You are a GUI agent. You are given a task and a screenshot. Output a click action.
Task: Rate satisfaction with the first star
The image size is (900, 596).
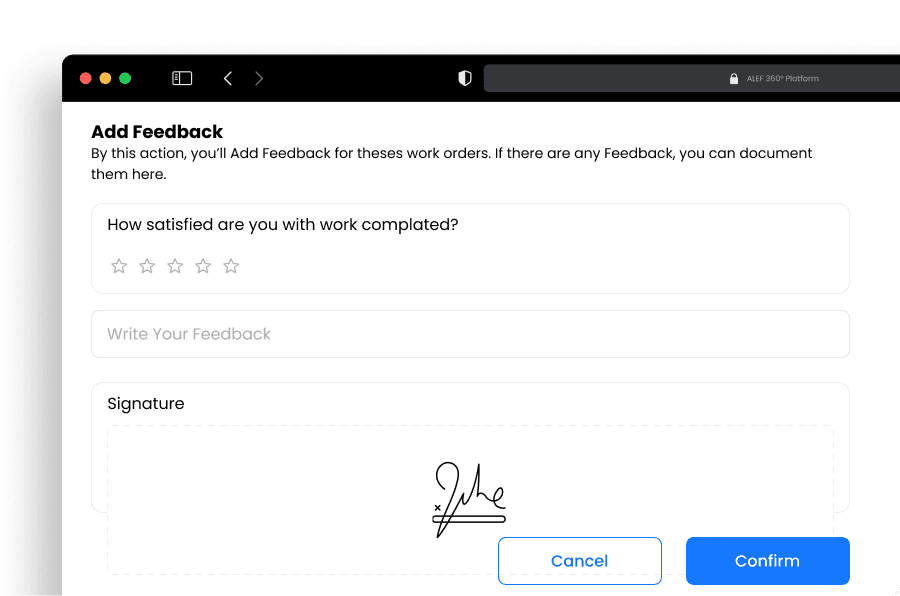[x=119, y=266]
